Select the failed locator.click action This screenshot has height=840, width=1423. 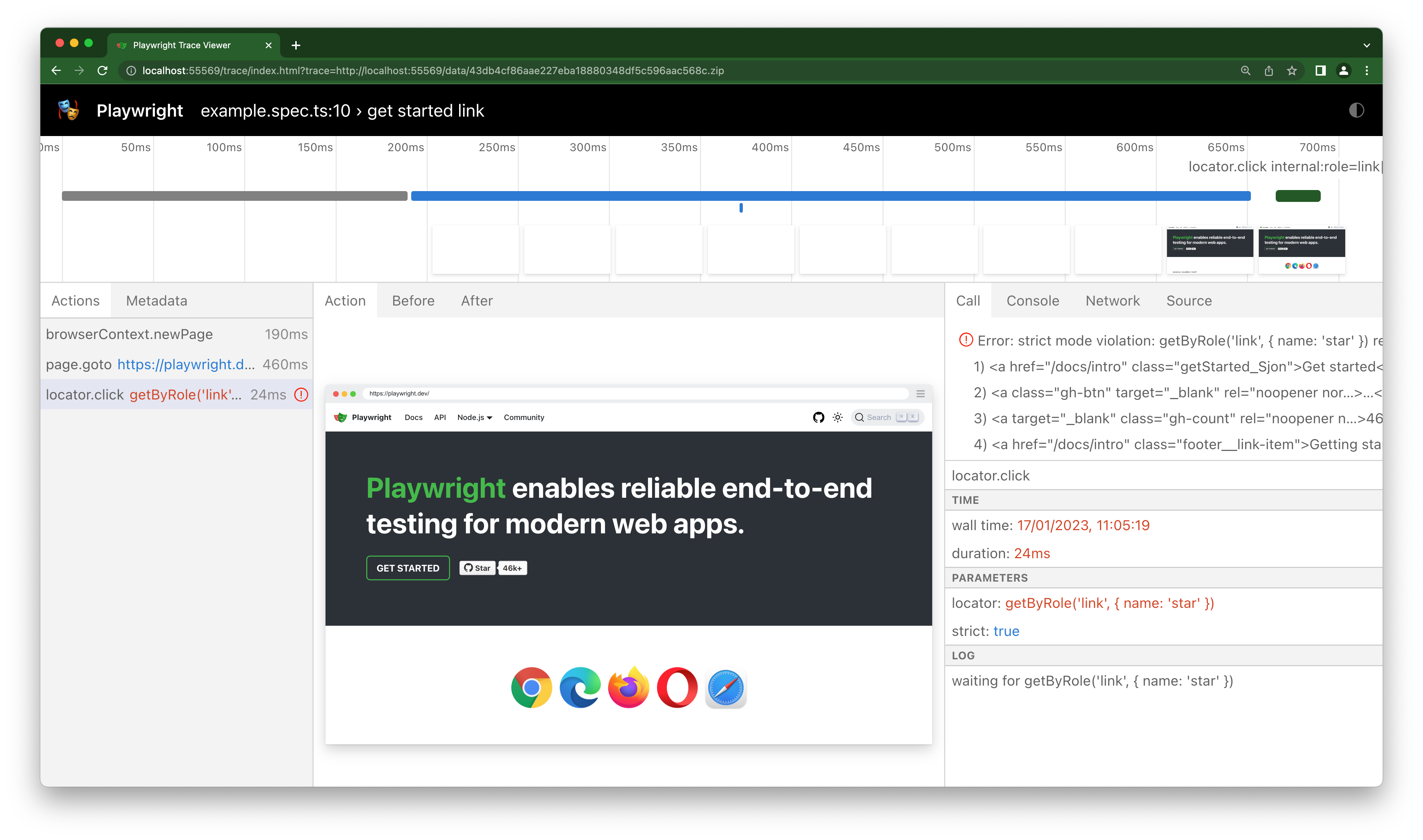click(x=176, y=394)
